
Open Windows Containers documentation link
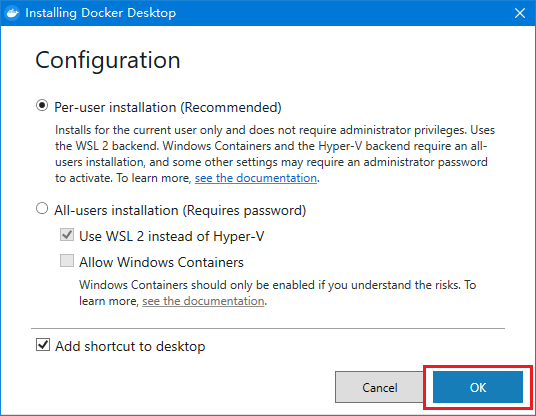coord(203,301)
